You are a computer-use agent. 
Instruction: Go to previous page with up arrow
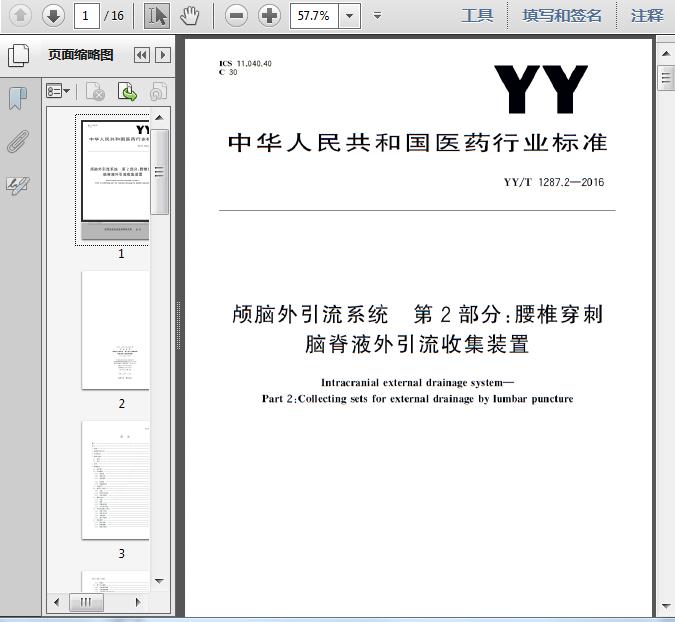pyautogui.click(x=20, y=16)
